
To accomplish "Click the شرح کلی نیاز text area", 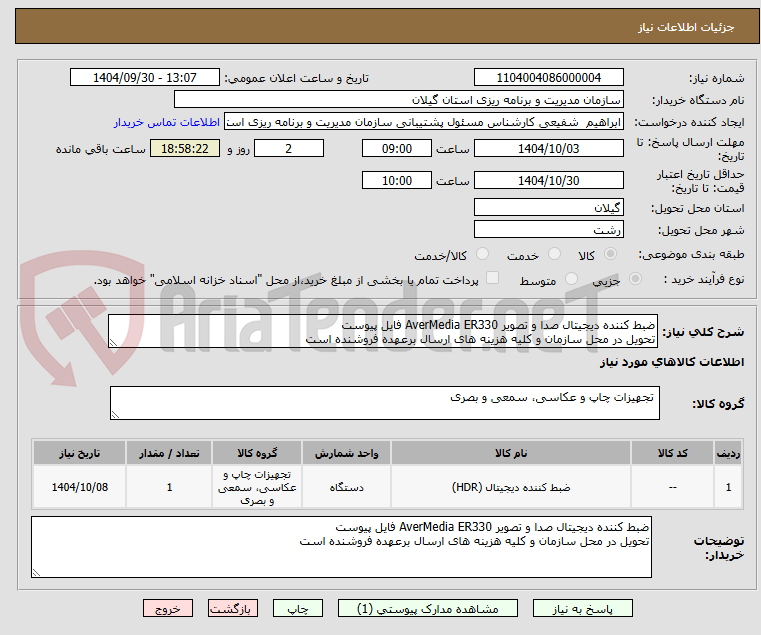I will point(383,331).
